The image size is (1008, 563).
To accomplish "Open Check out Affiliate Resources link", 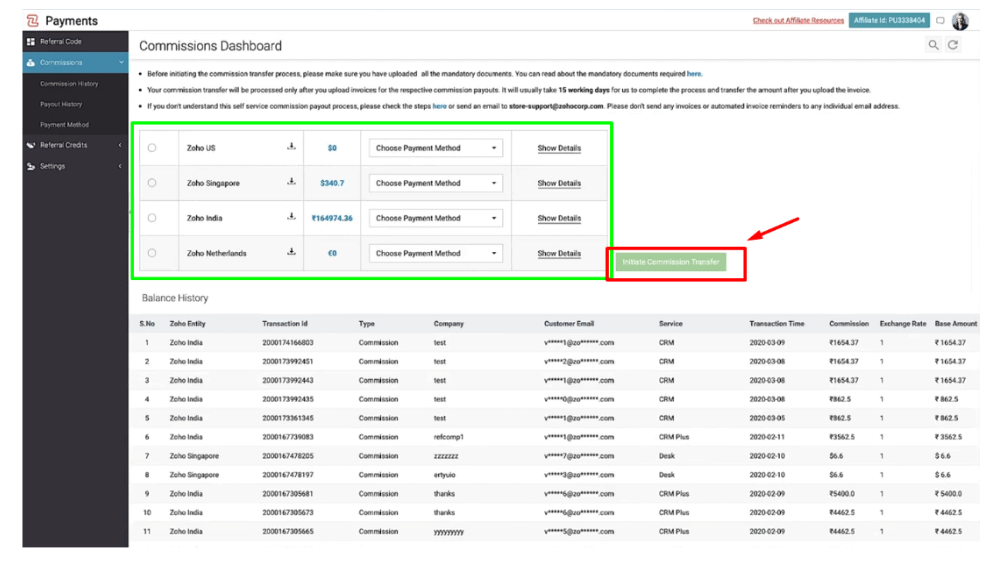I will click(798, 21).
